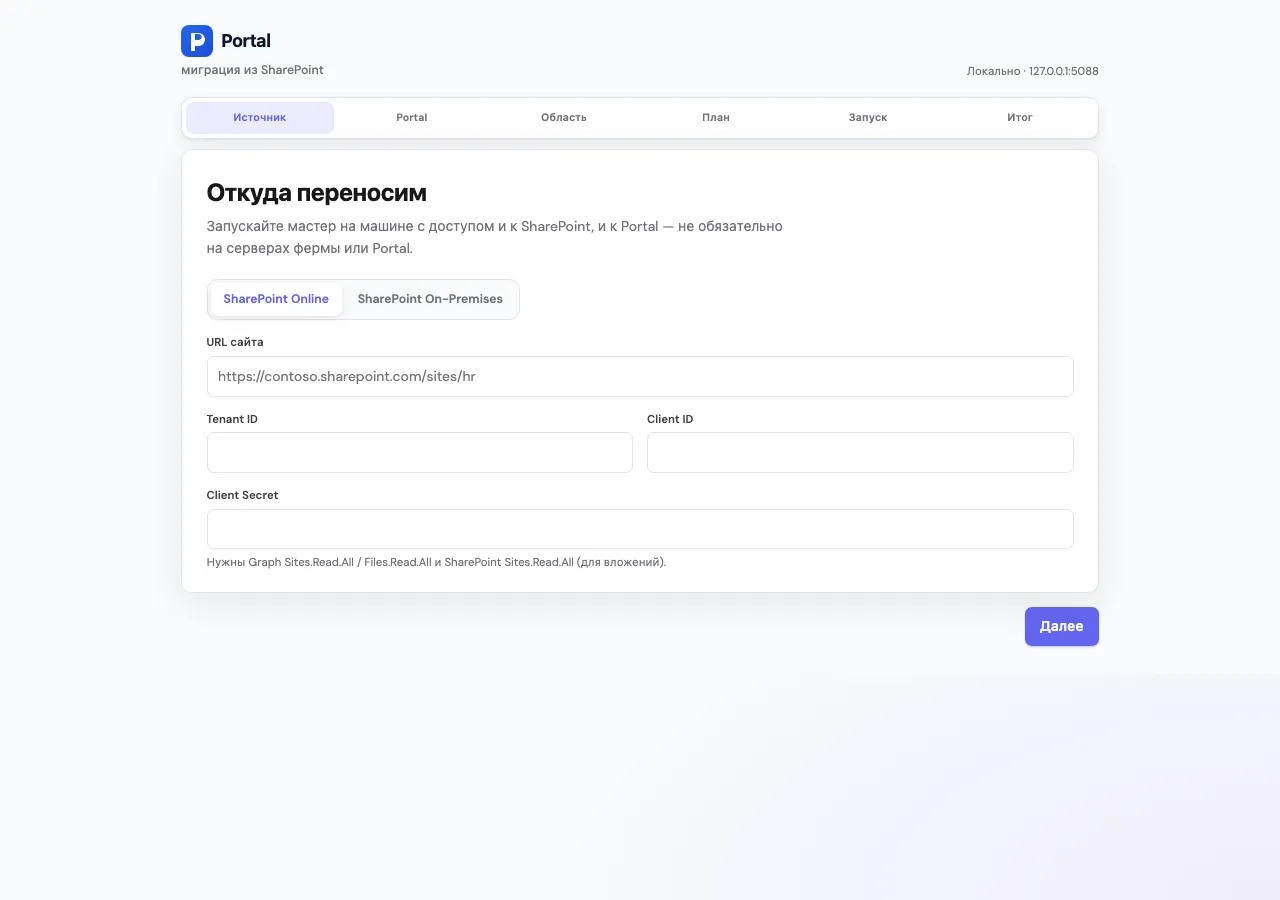Click the 'Запускайте мастер на машине' description paragraph
Viewport: 1280px width, 900px height.
click(495, 237)
